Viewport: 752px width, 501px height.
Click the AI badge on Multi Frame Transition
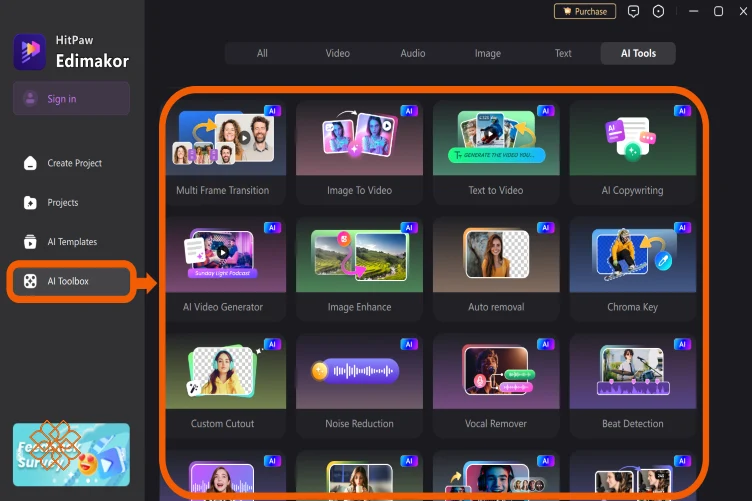pyautogui.click(x=272, y=111)
